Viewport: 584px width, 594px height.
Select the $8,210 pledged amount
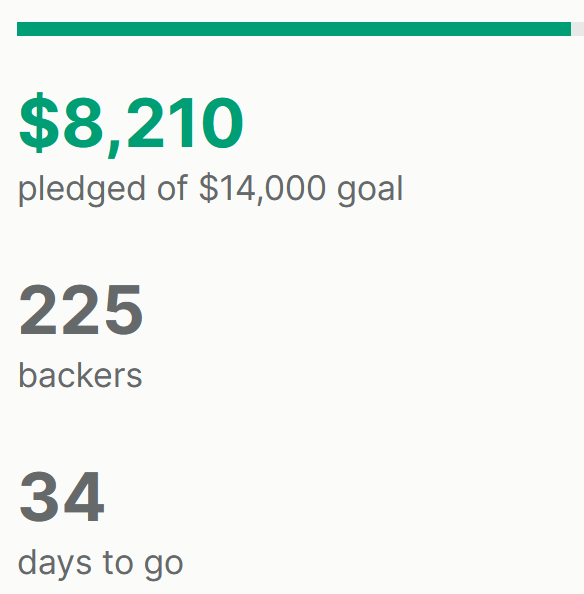(x=131, y=125)
